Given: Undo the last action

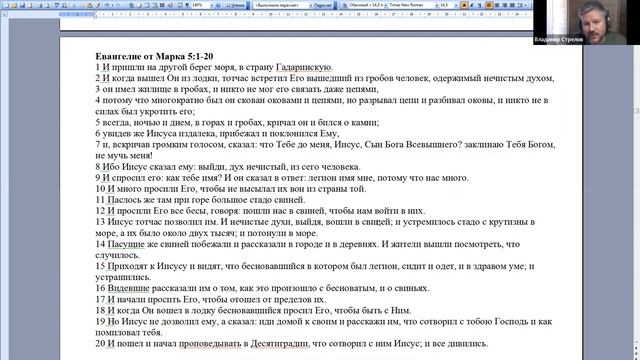Looking at the screenshot, I should pos(107,5).
